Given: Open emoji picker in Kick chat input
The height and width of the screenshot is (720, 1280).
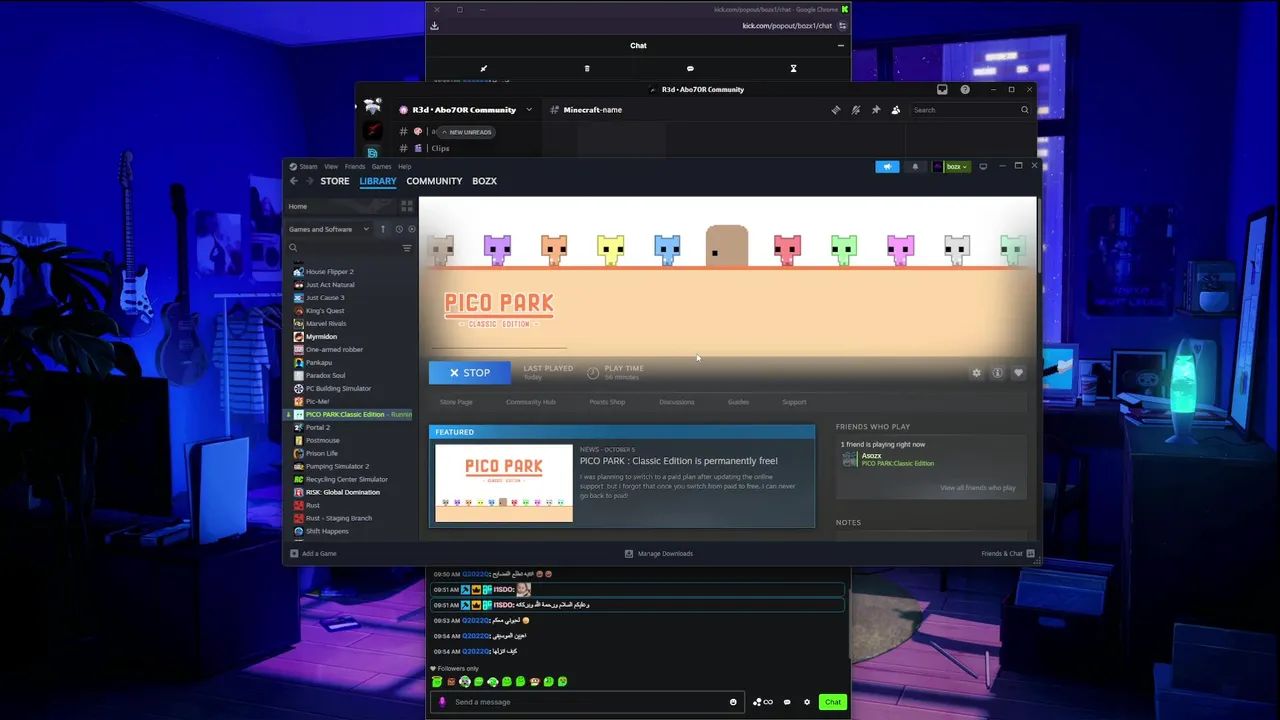Looking at the screenshot, I should click(733, 702).
